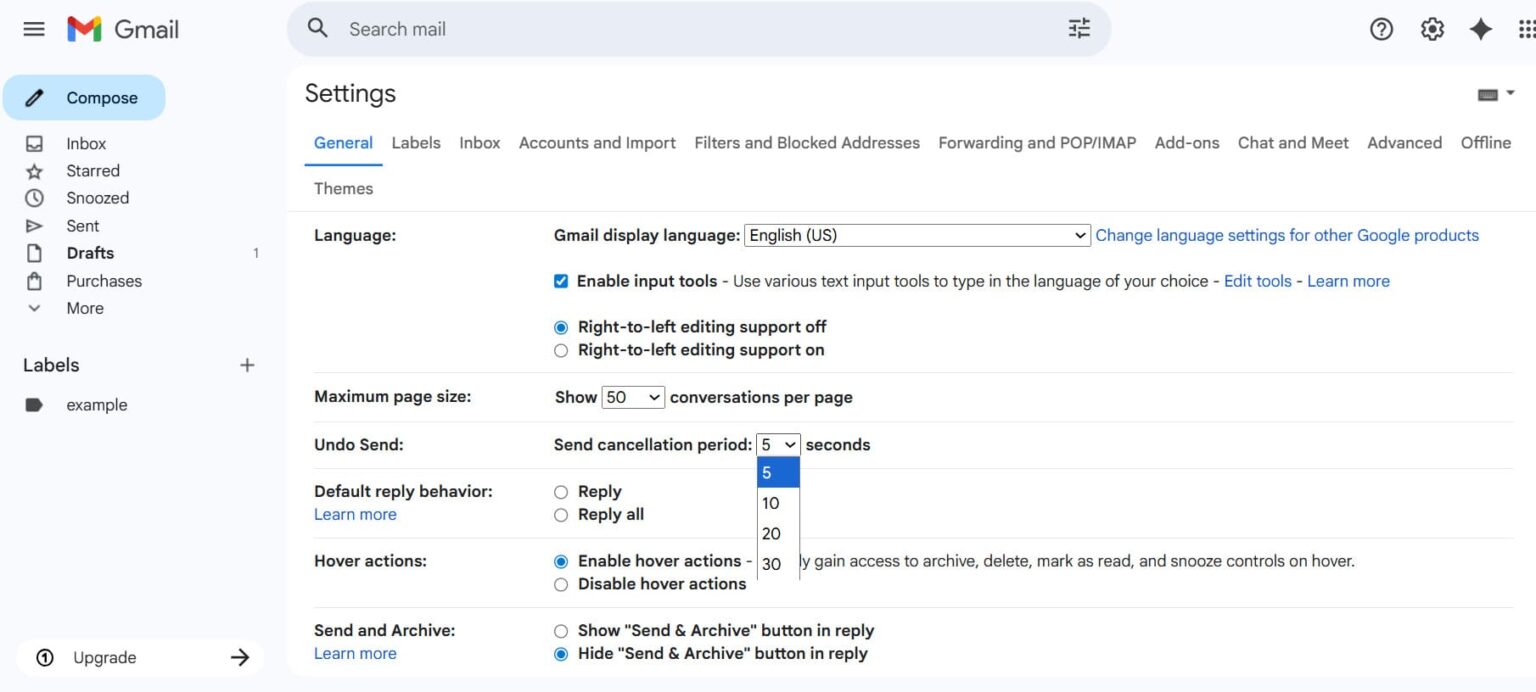Expand the More section in sidebar

[x=84, y=307]
